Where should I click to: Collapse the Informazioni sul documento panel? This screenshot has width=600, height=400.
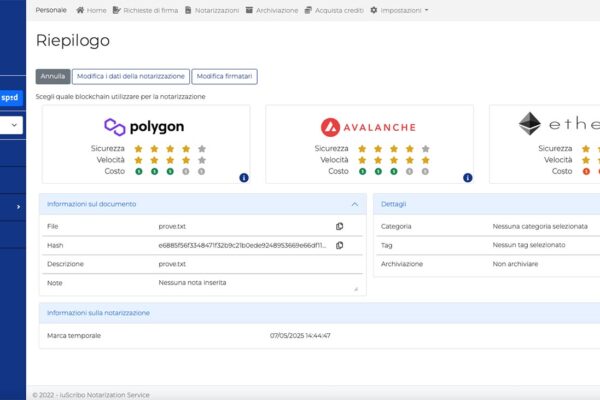(355, 204)
